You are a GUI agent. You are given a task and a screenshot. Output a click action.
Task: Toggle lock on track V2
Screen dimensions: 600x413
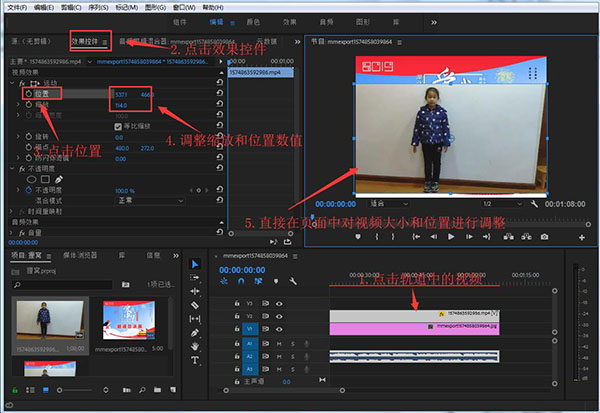[237, 316]
